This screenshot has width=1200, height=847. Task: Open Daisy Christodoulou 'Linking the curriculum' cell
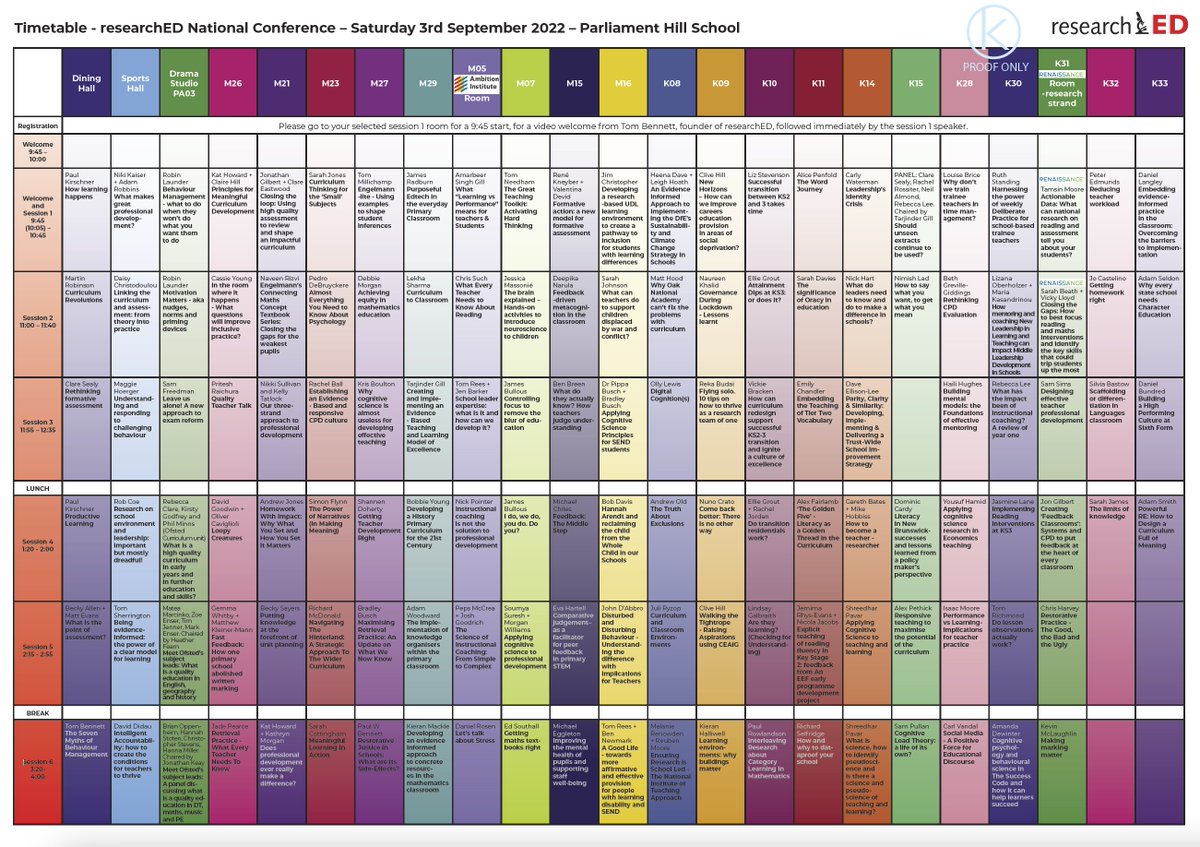click(x=135, y=323)
